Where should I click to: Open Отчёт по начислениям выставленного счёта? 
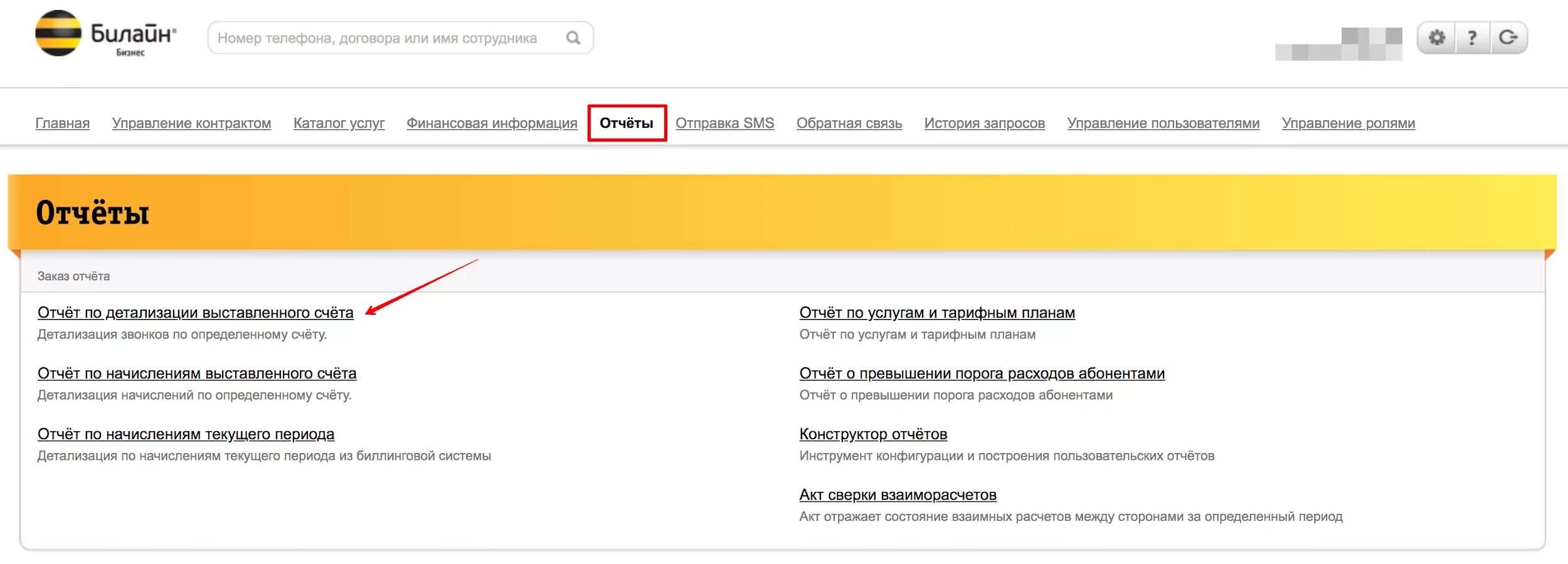197,373
